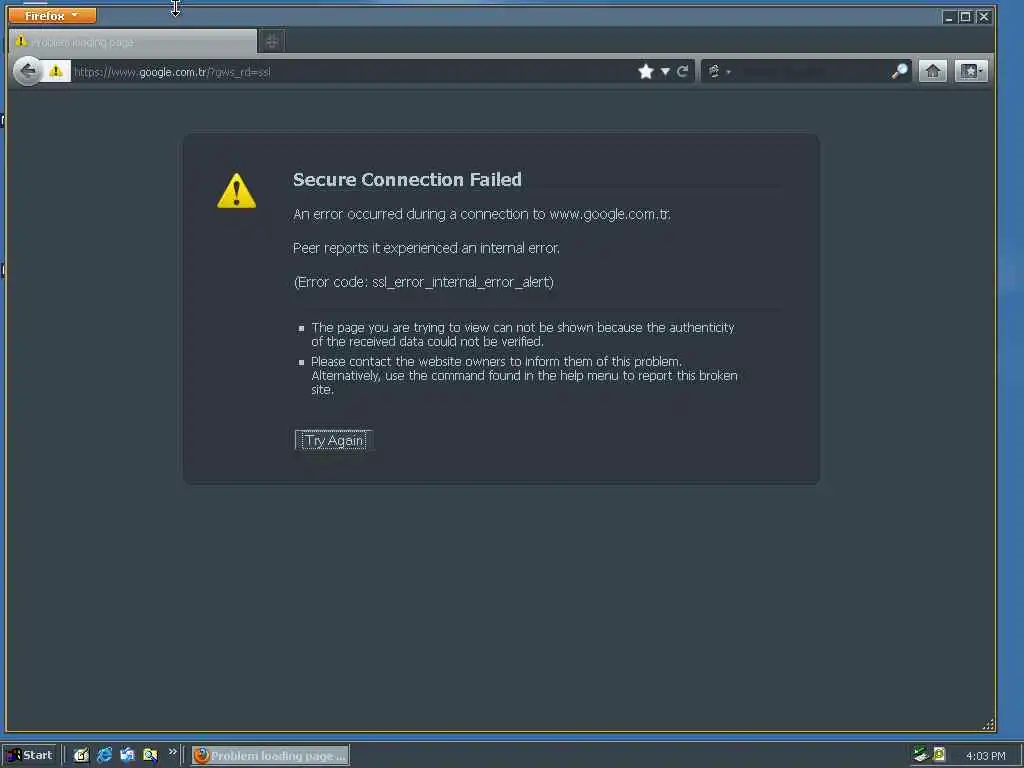Open the URL history dropdown arrow

click(665, 71)
